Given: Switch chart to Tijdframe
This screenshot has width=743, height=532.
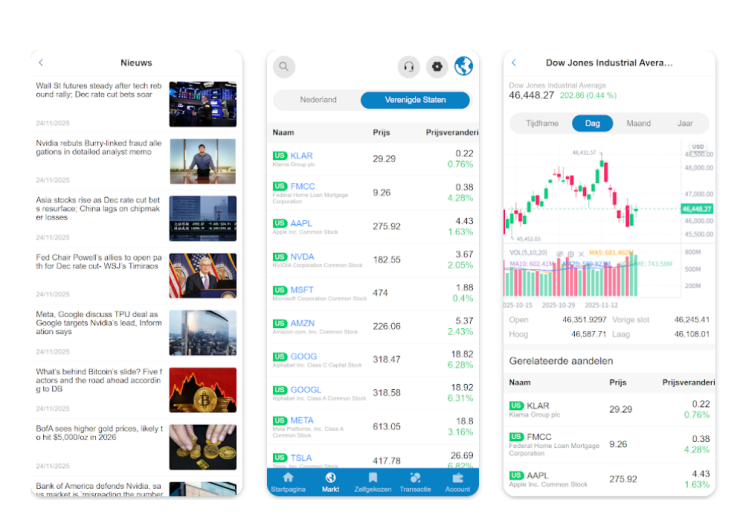Looking at the screenshot, I should tap(542, 123).
